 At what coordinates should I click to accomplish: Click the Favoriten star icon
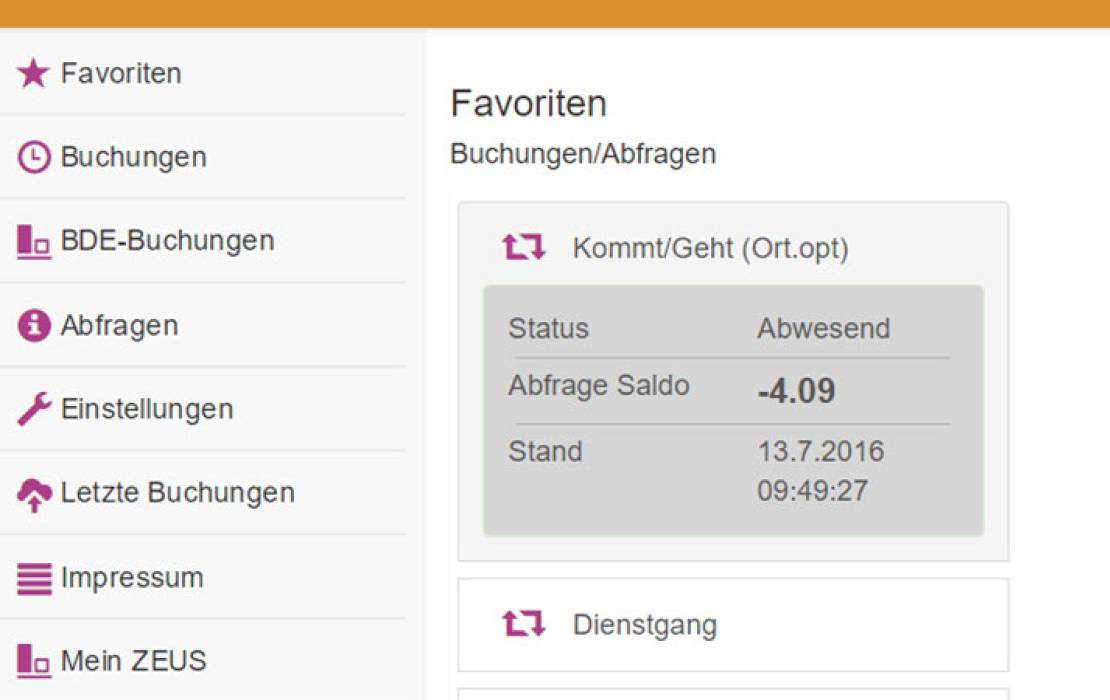(x=33, y=73)
